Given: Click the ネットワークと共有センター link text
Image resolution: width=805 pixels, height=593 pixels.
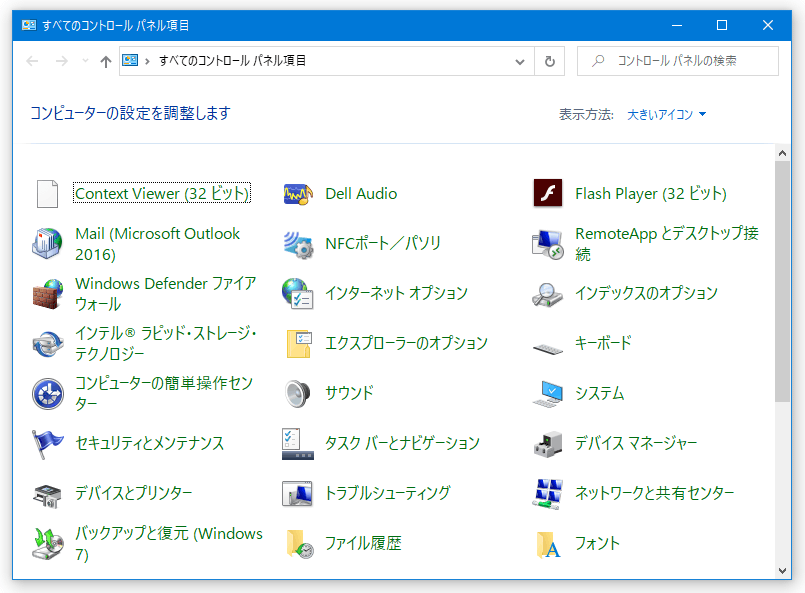Looking at the screenshot, I should click(655, 492).
